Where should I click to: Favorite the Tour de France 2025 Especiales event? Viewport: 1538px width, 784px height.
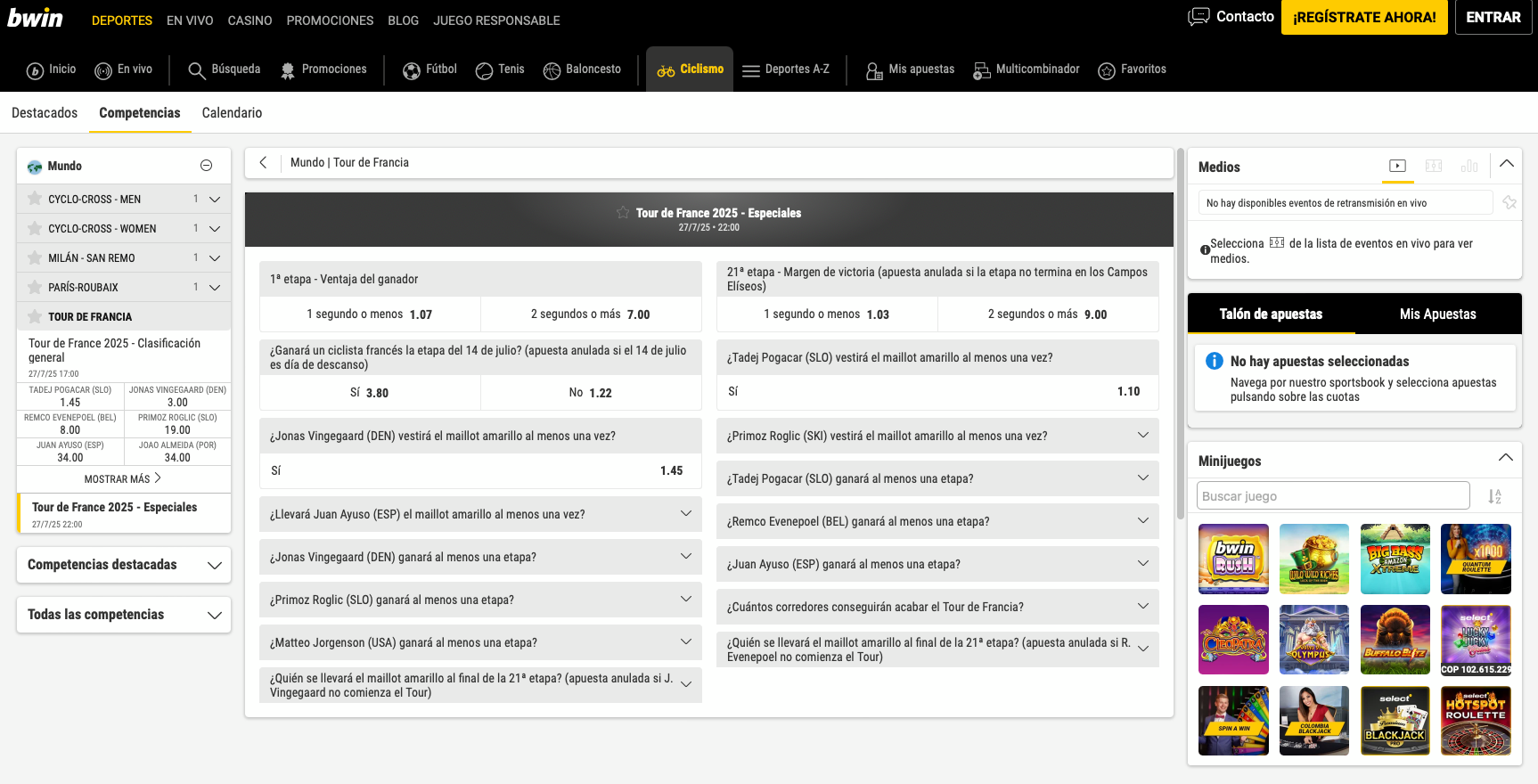623,212
